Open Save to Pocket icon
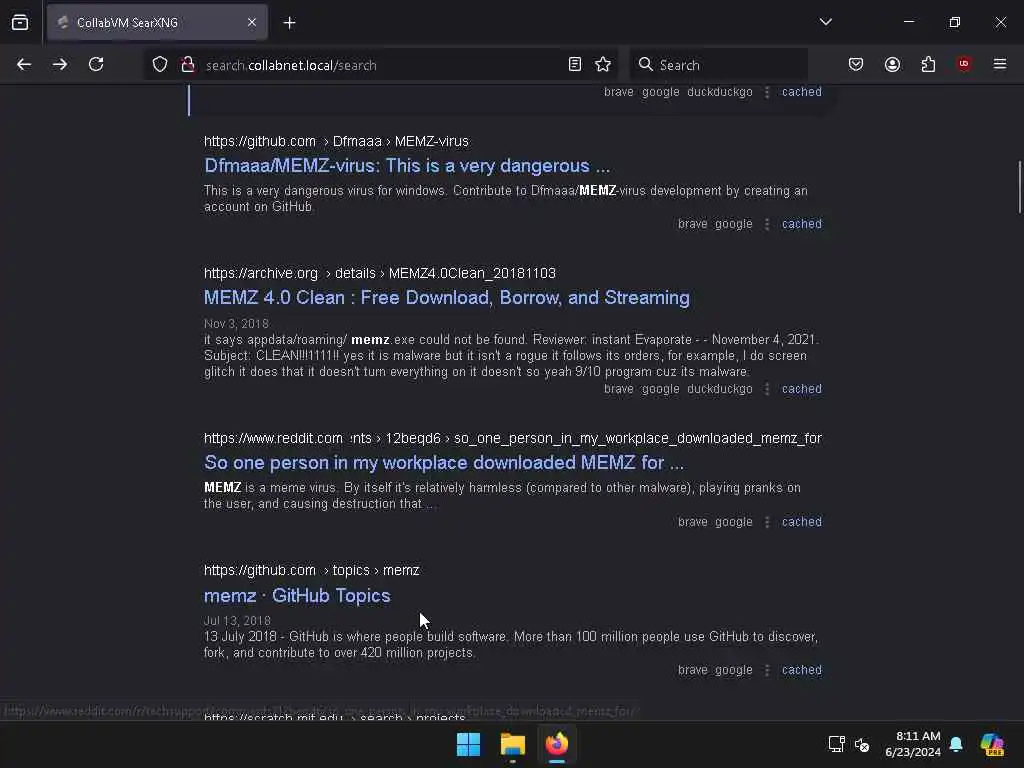This screenshot has height=768, width=1024. (856, 65)
